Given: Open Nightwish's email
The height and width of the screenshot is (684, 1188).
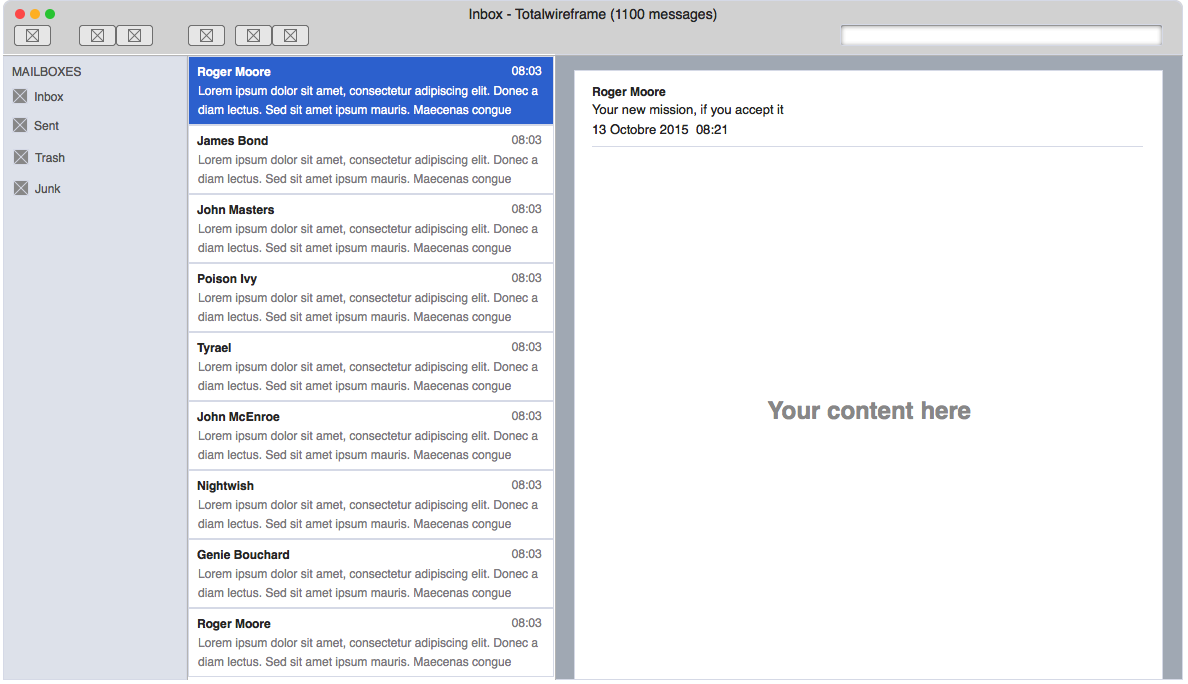Looking at the screenshot, I should click(370, 504).
